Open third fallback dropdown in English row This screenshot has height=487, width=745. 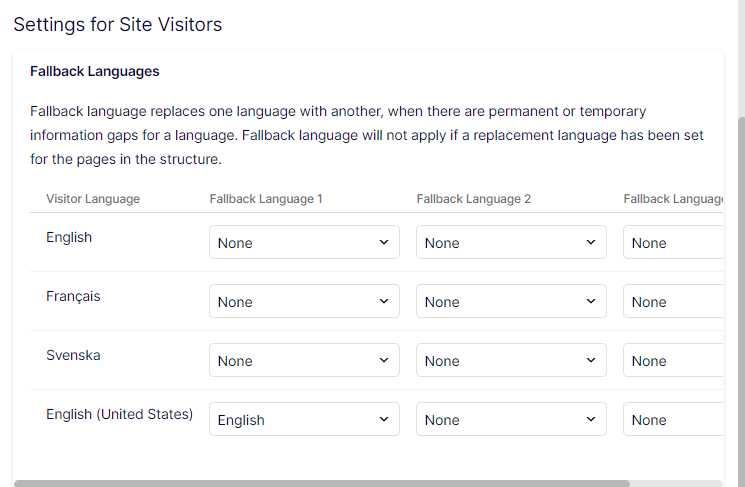coord(673,243)
